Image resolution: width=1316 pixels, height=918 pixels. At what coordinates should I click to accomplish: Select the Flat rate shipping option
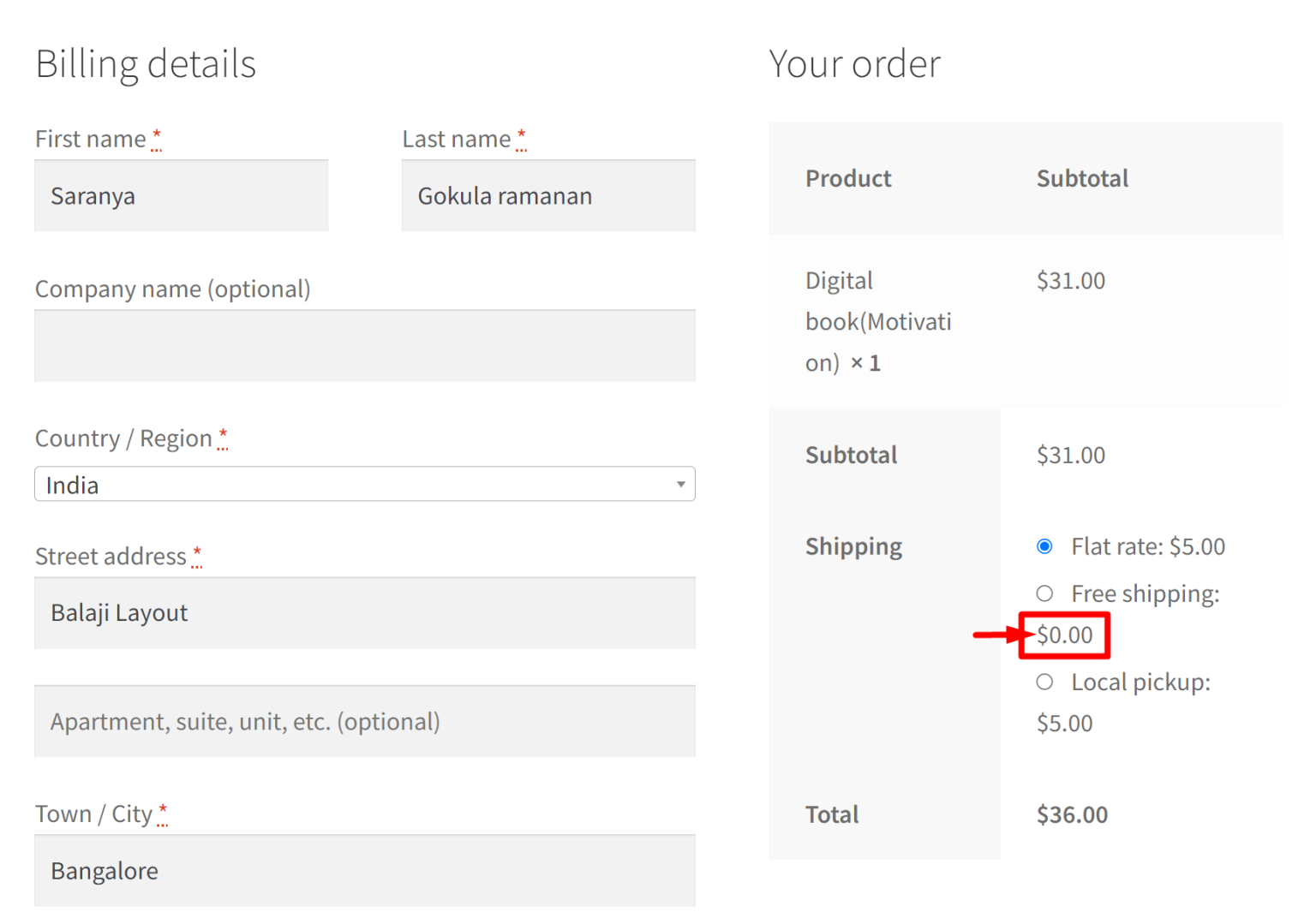[1044, 546]
